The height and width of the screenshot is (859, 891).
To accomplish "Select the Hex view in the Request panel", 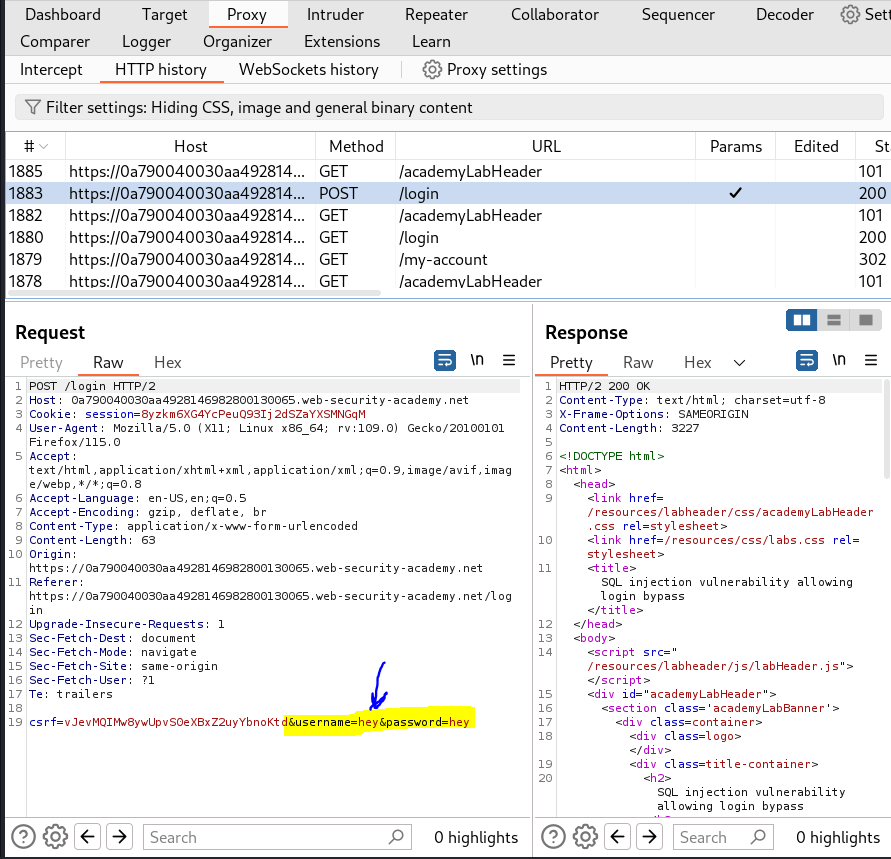I will tap(167, 362).
